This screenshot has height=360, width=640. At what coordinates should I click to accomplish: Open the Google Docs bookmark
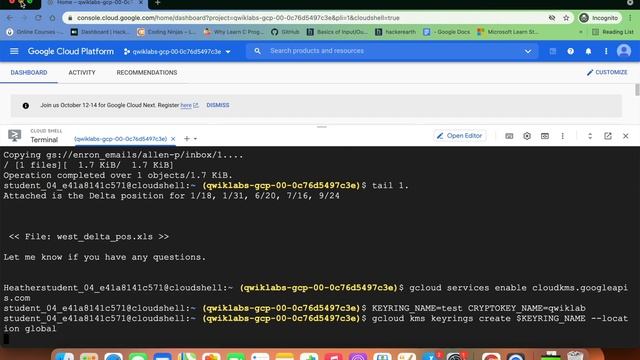coord(447,32)
